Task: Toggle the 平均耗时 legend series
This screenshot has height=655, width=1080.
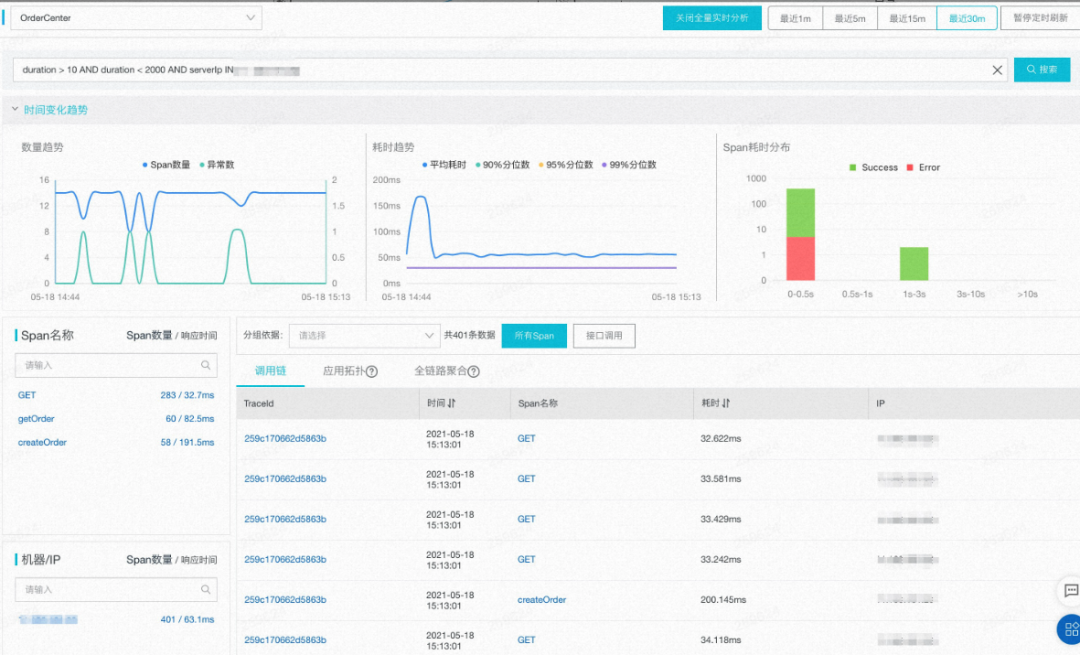Action: click(x=444, y=165)
